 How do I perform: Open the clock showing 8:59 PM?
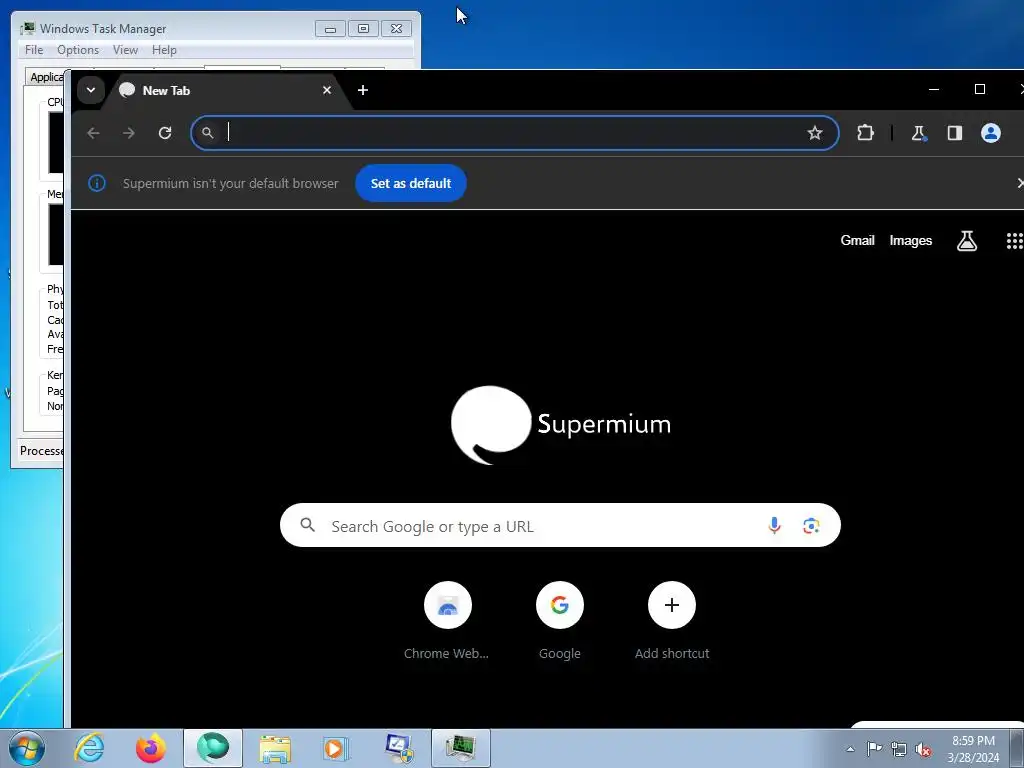tap(973, 749)
